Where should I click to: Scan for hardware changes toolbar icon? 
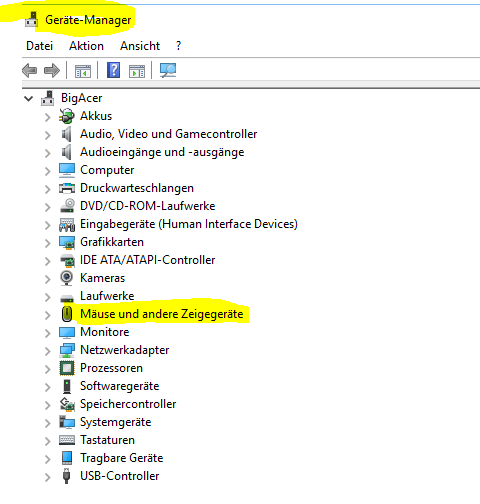pos(168,70)
